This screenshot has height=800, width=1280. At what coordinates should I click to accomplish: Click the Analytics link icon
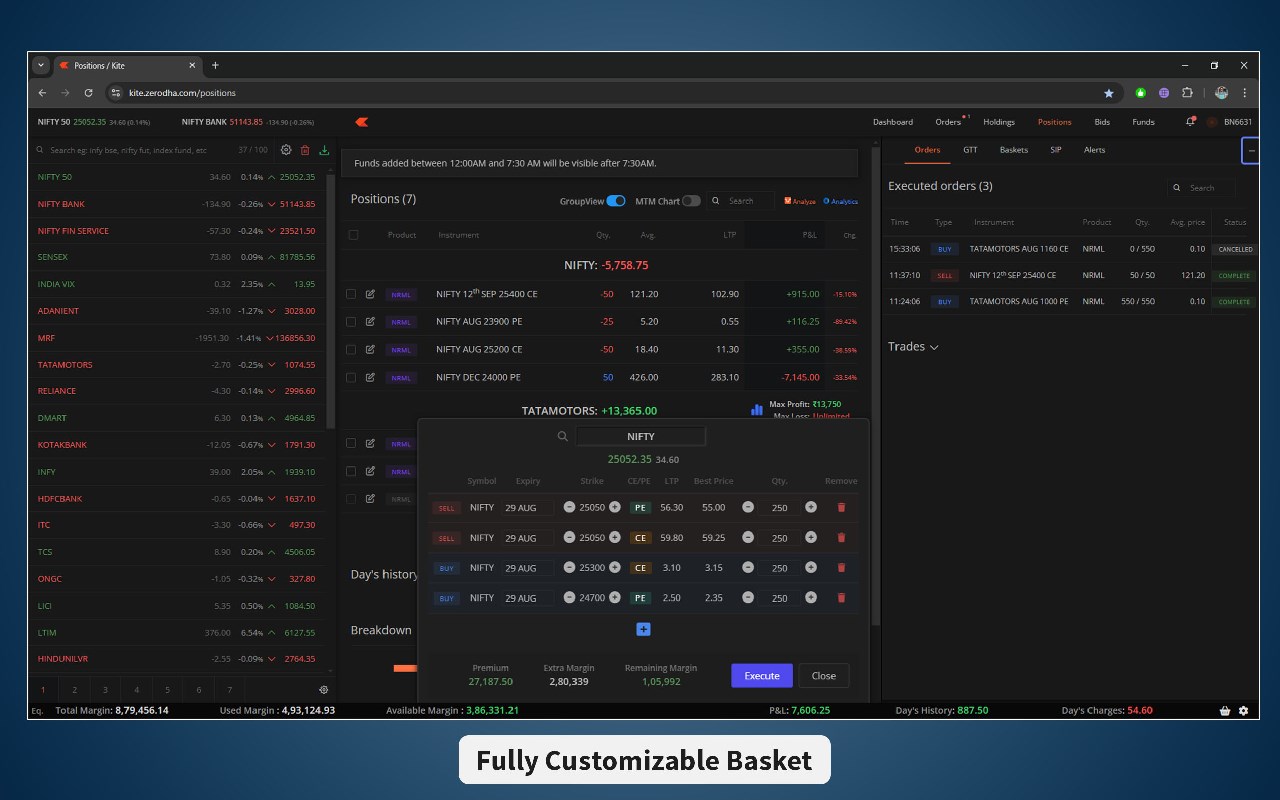pyautogui.click(x=841, y=201)
